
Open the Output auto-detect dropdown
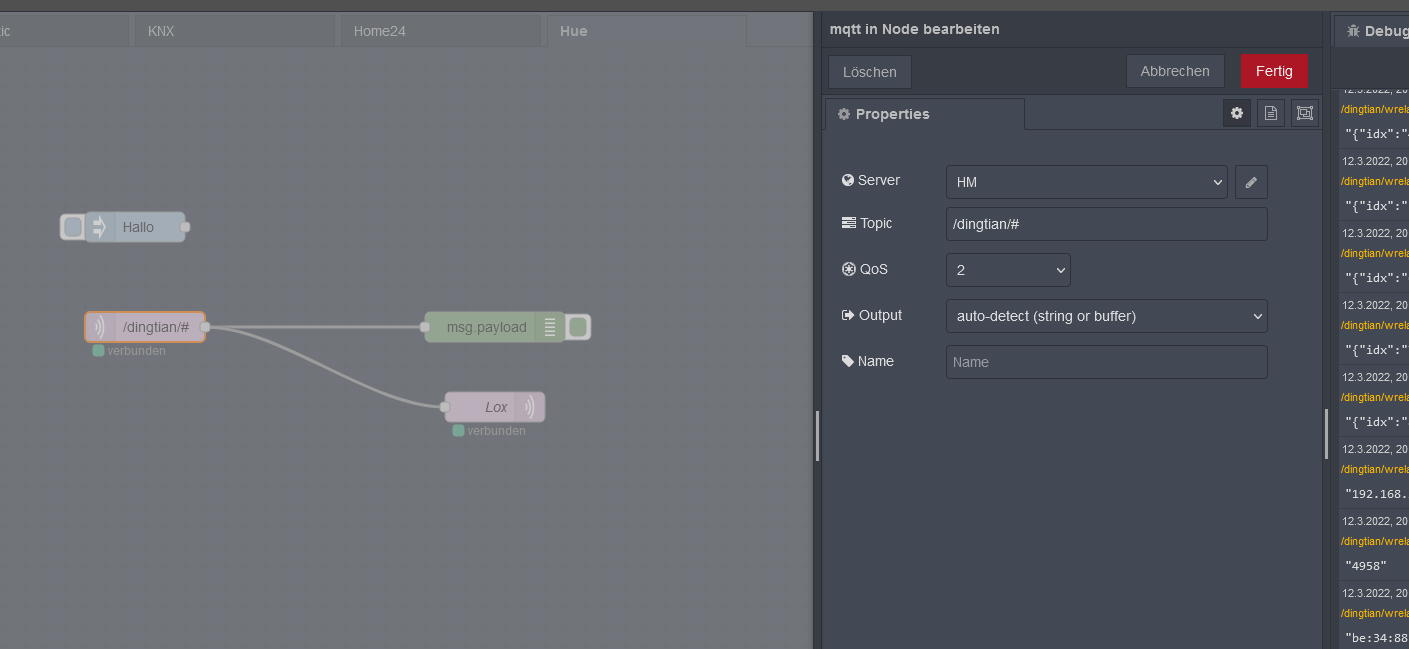pyautogui.click(x=1106, y=316)
